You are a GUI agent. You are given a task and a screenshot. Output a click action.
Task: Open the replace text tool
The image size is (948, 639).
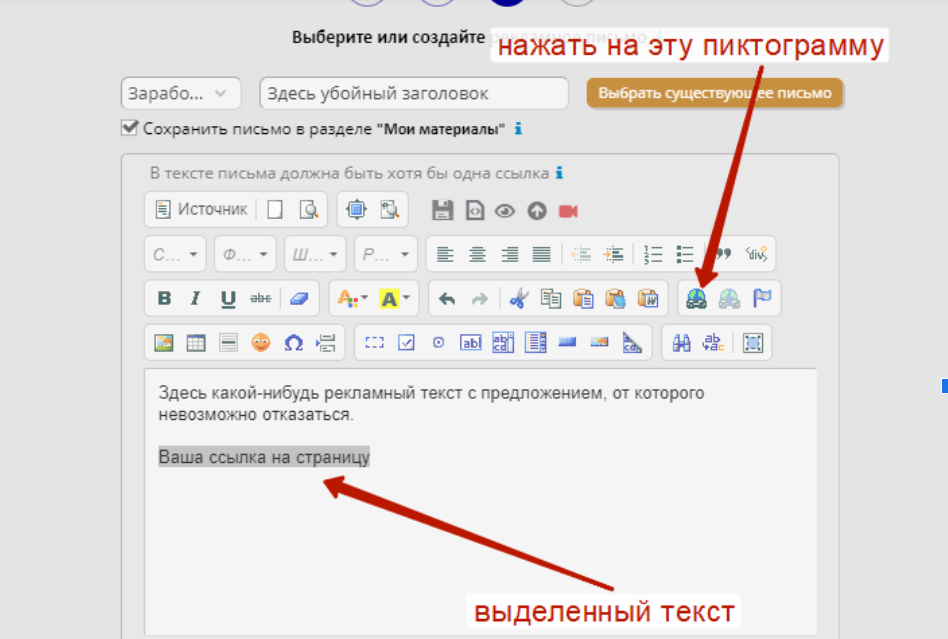(x=713, y=343)
